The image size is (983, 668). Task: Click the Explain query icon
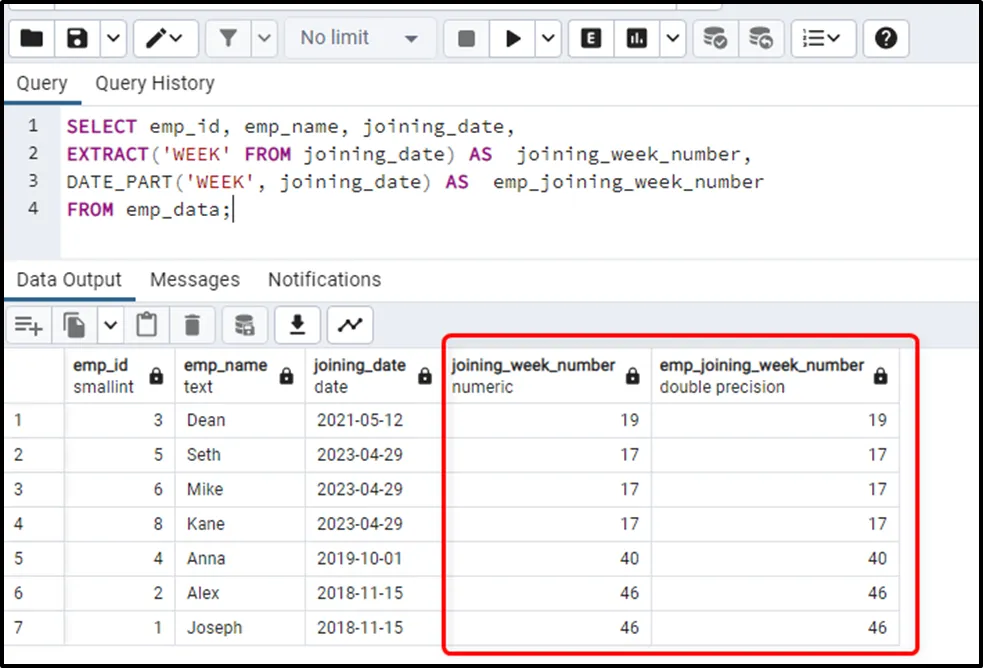[591, 39]
